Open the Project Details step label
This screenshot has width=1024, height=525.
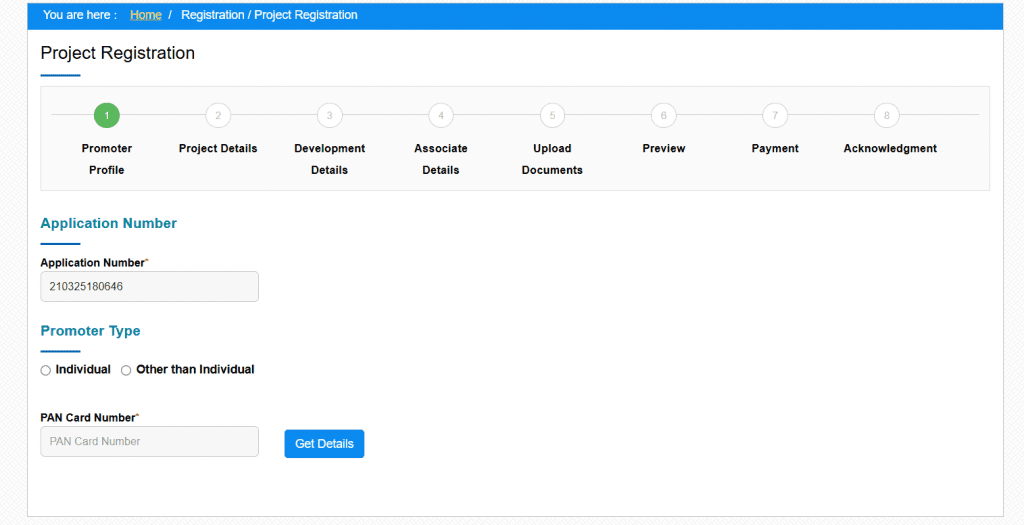click(x=218, y=149)
